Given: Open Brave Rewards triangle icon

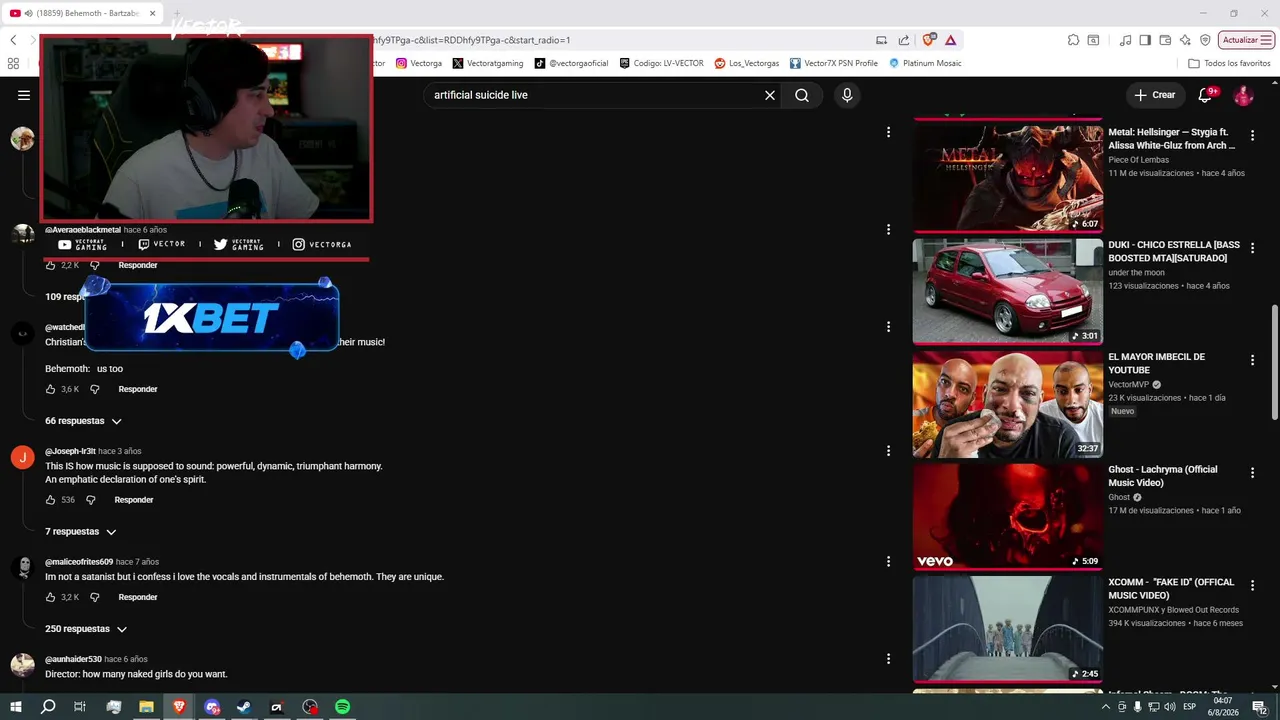Looking at the screenshot, I should [950, 40].
